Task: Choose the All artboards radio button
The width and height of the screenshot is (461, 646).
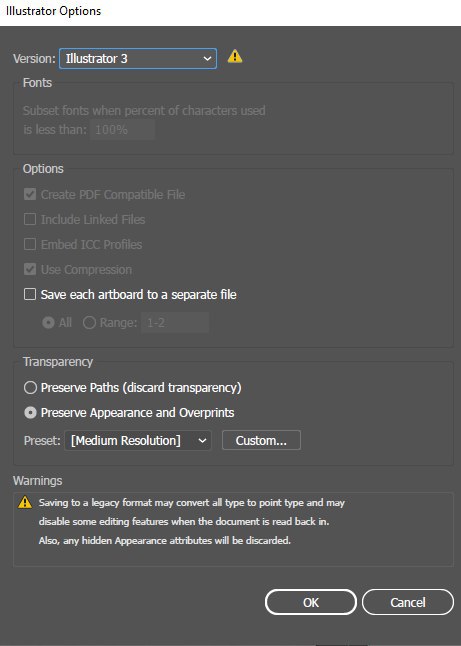Action: pos(49,322)
